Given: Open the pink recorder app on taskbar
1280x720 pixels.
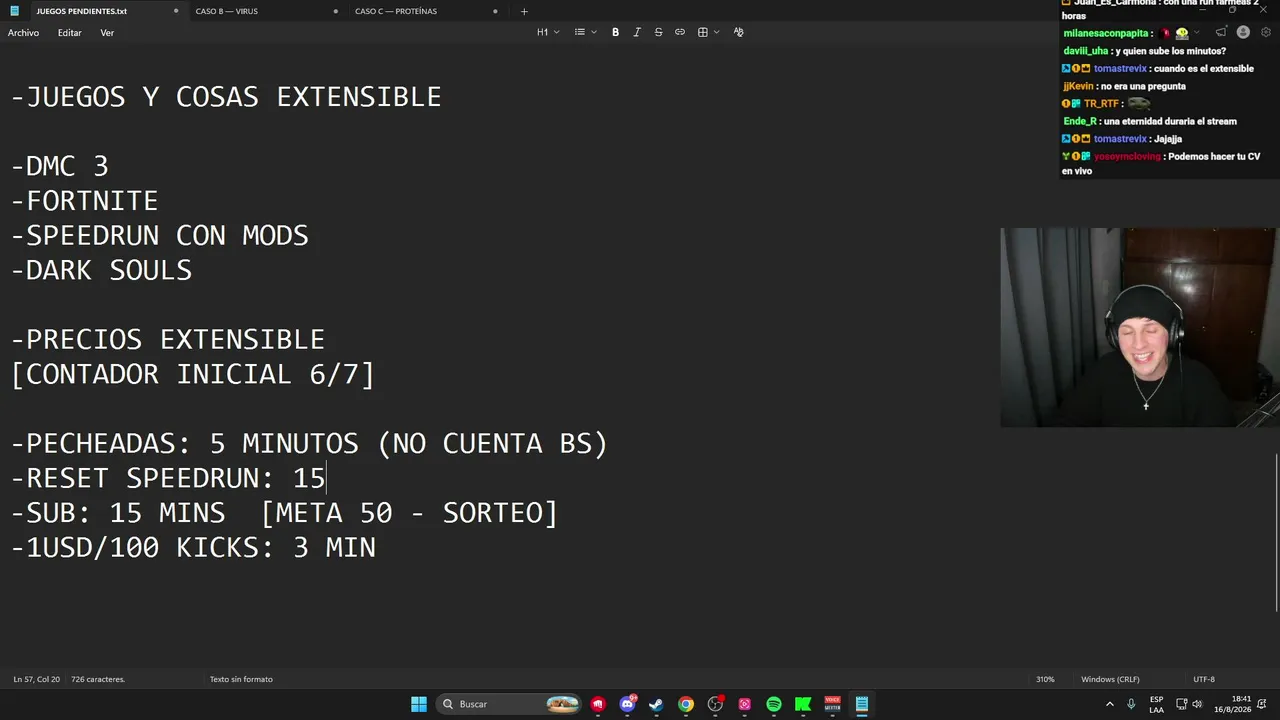Looking at the screenshot, I should 745,704.
